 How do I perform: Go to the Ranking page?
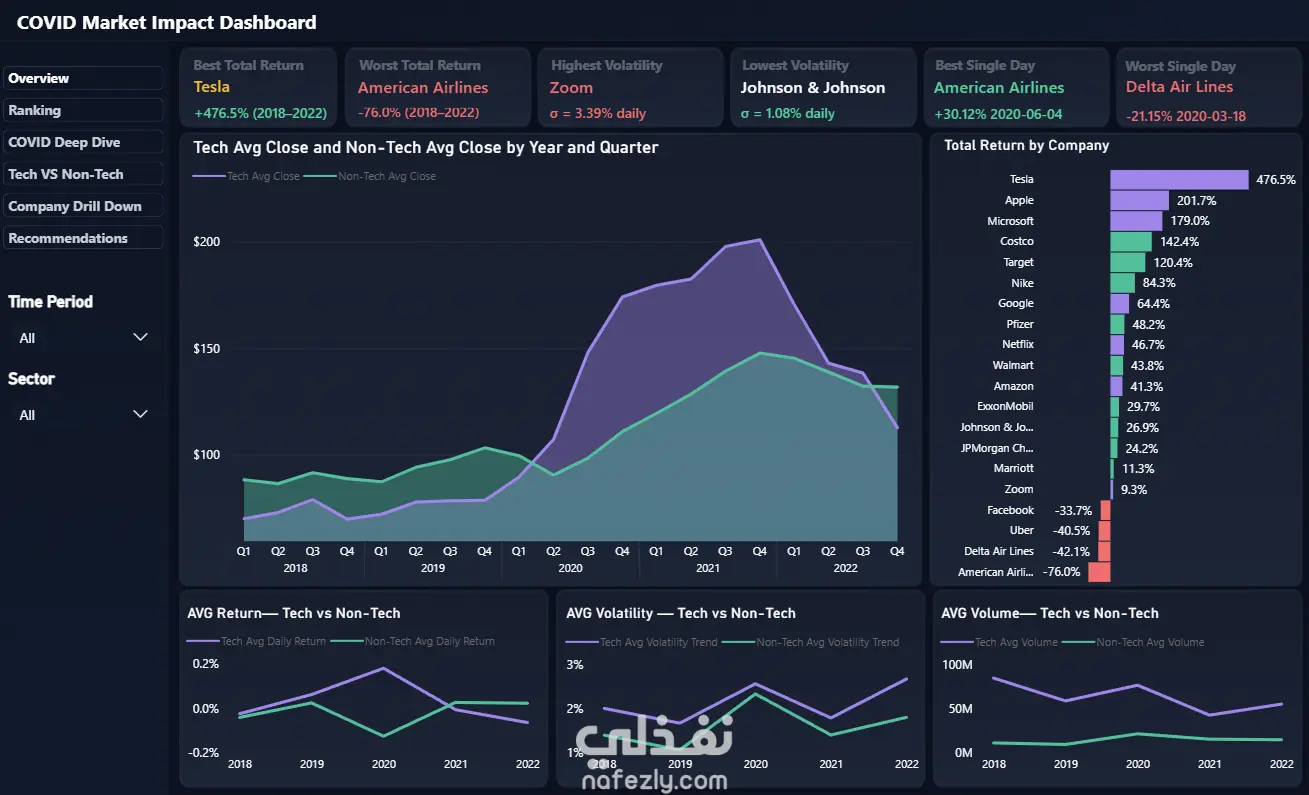(x=83, y=110)
